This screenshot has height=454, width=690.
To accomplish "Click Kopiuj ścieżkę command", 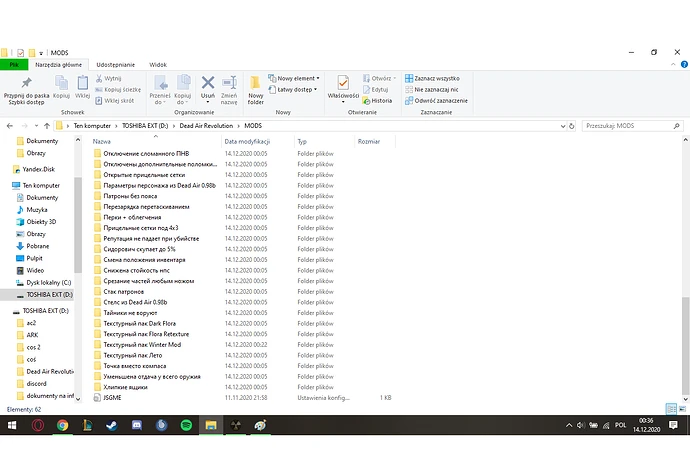I will (118, 89).
